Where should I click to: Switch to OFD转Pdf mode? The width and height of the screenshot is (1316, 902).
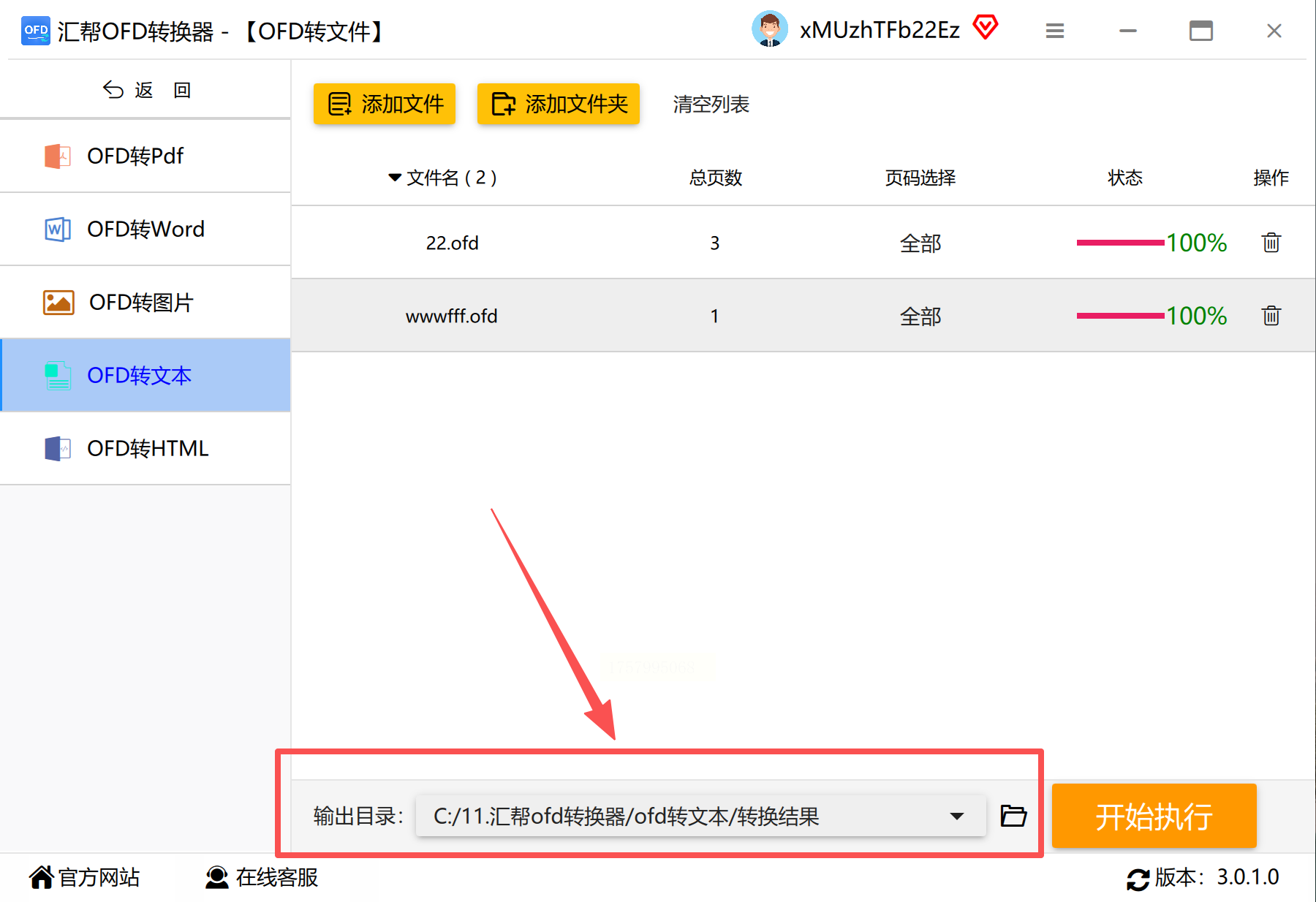[x=145, y=156]
